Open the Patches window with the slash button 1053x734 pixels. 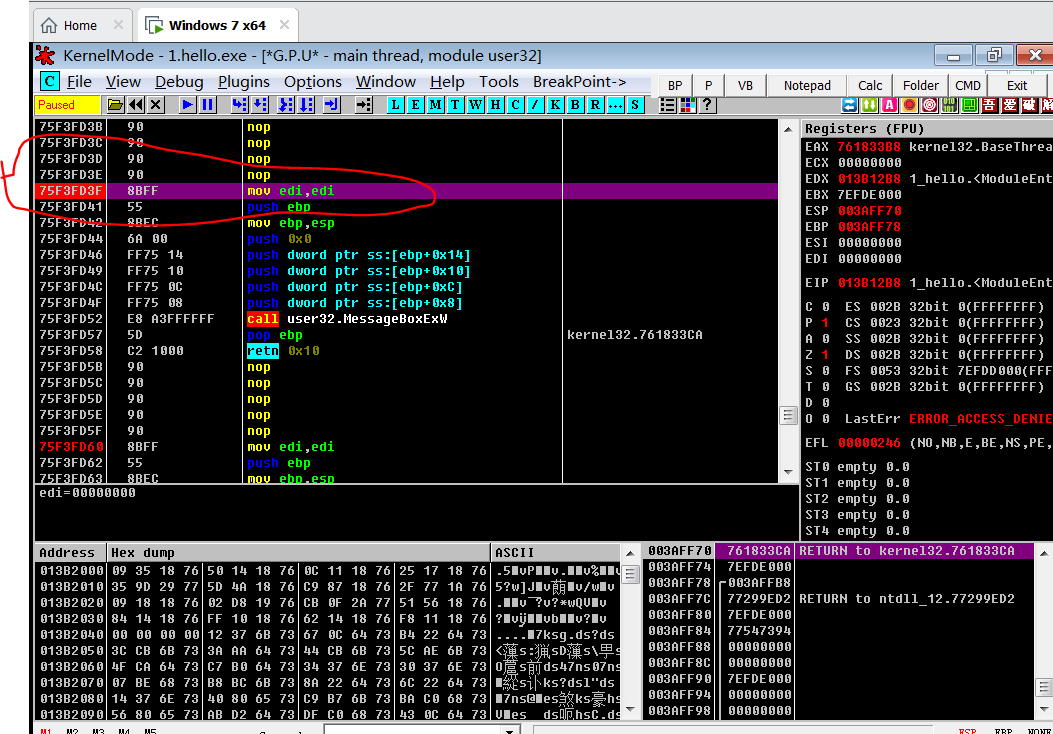pyautogui.click(x=535, y=105)
